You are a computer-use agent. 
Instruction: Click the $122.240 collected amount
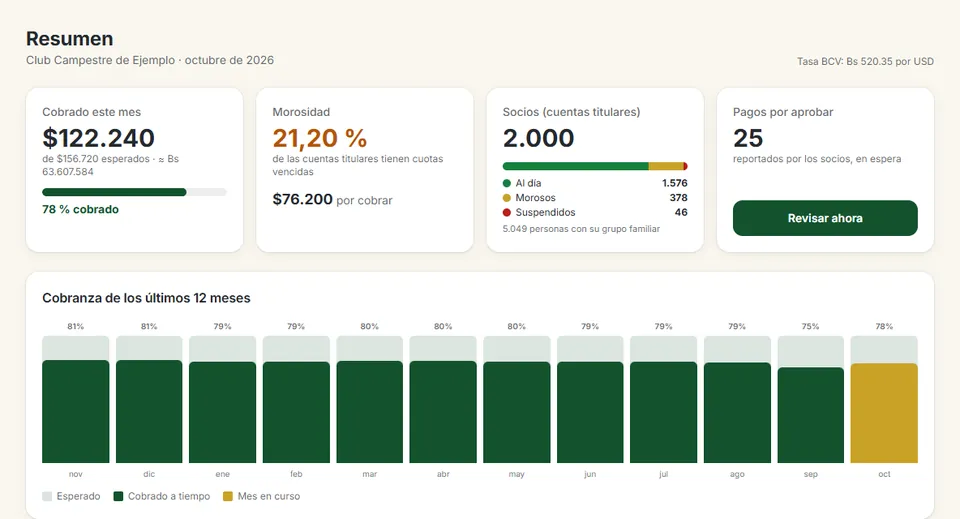pyautogui.click(x=99, y=138)
